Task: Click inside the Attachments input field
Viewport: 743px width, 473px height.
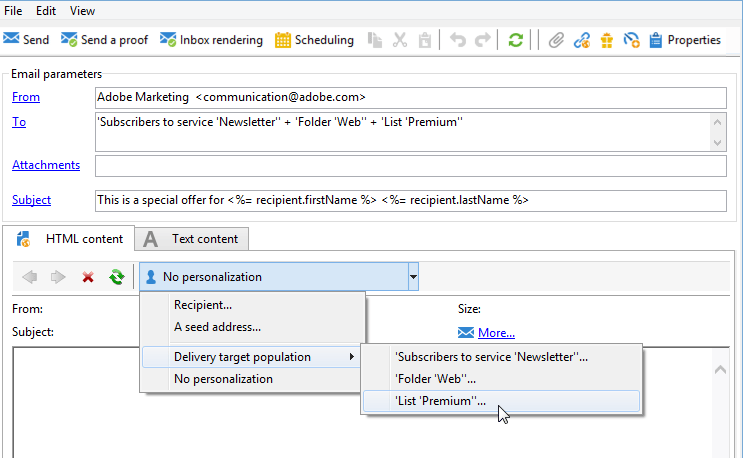Action: click(410, 166)
